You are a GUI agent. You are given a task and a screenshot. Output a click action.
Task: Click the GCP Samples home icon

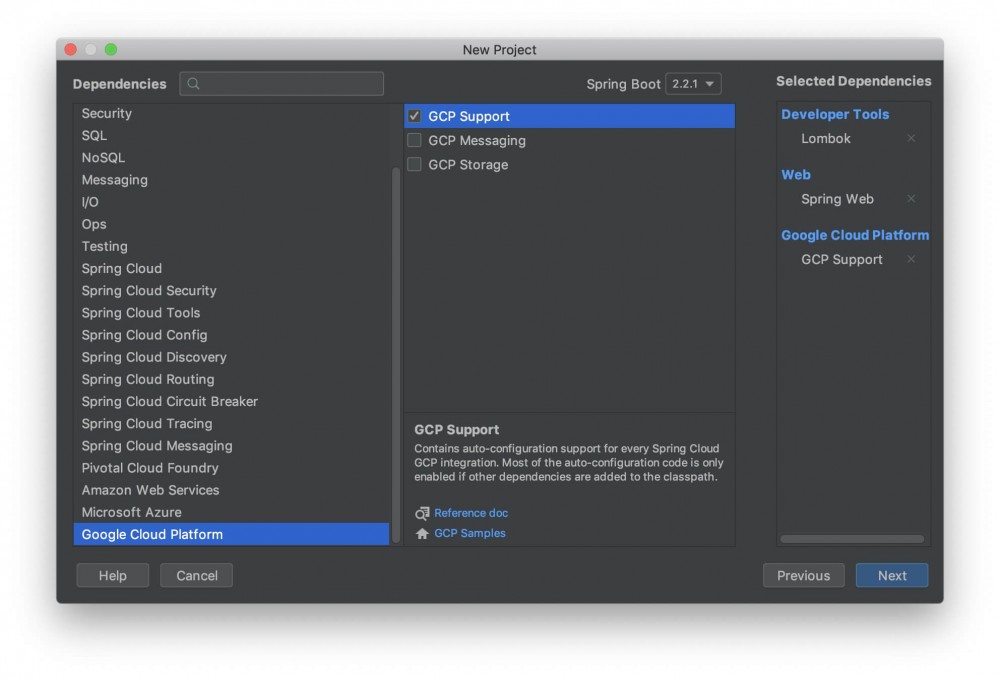tap(422, 534)
